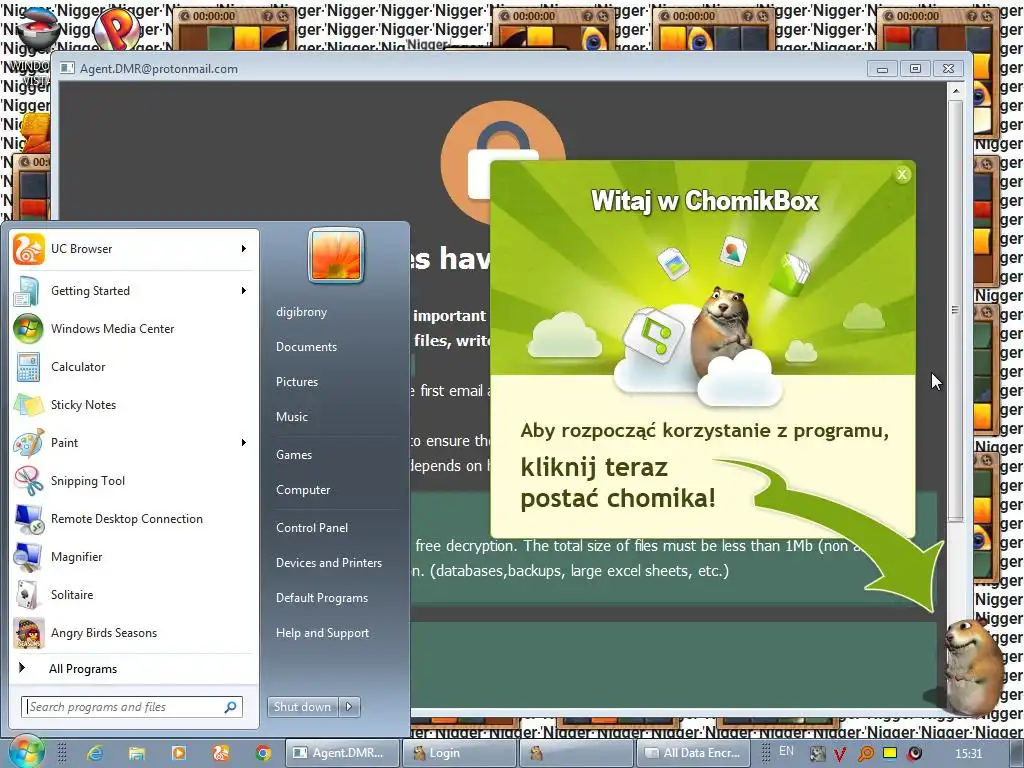The width and height of the screenshot is (1024, 768).
Task: Open Documents from Start menu
Action: (x=306, y=347)
